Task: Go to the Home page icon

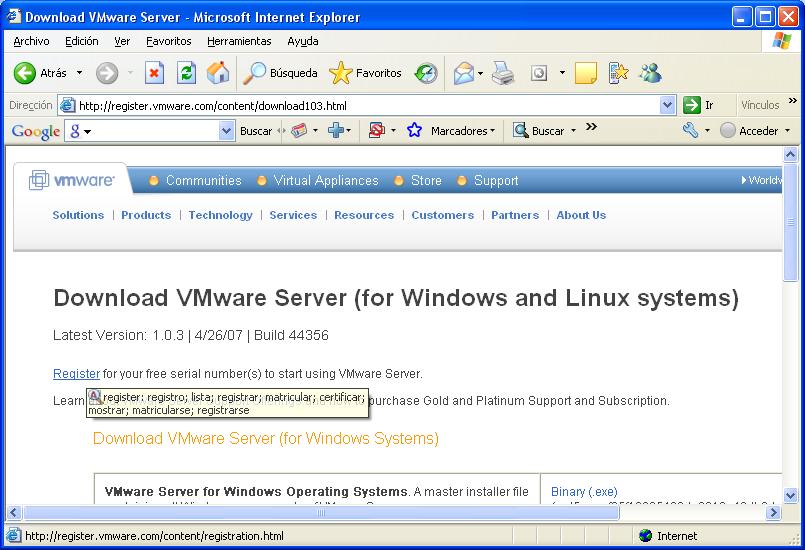Action: [217, 73]
